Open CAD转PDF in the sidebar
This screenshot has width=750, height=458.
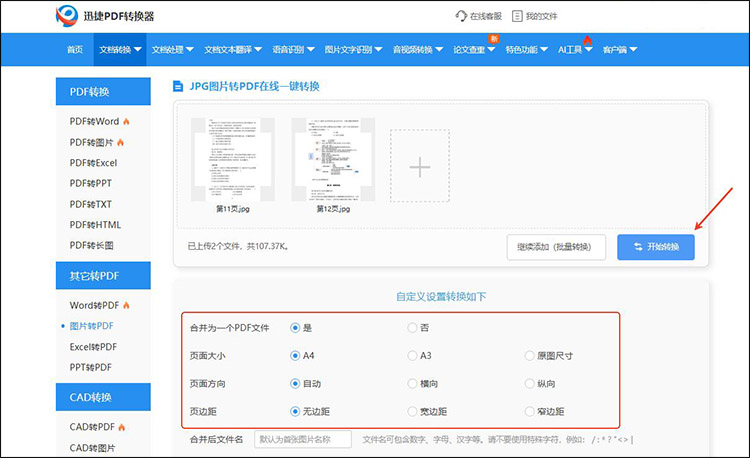[x=92, y=427]
